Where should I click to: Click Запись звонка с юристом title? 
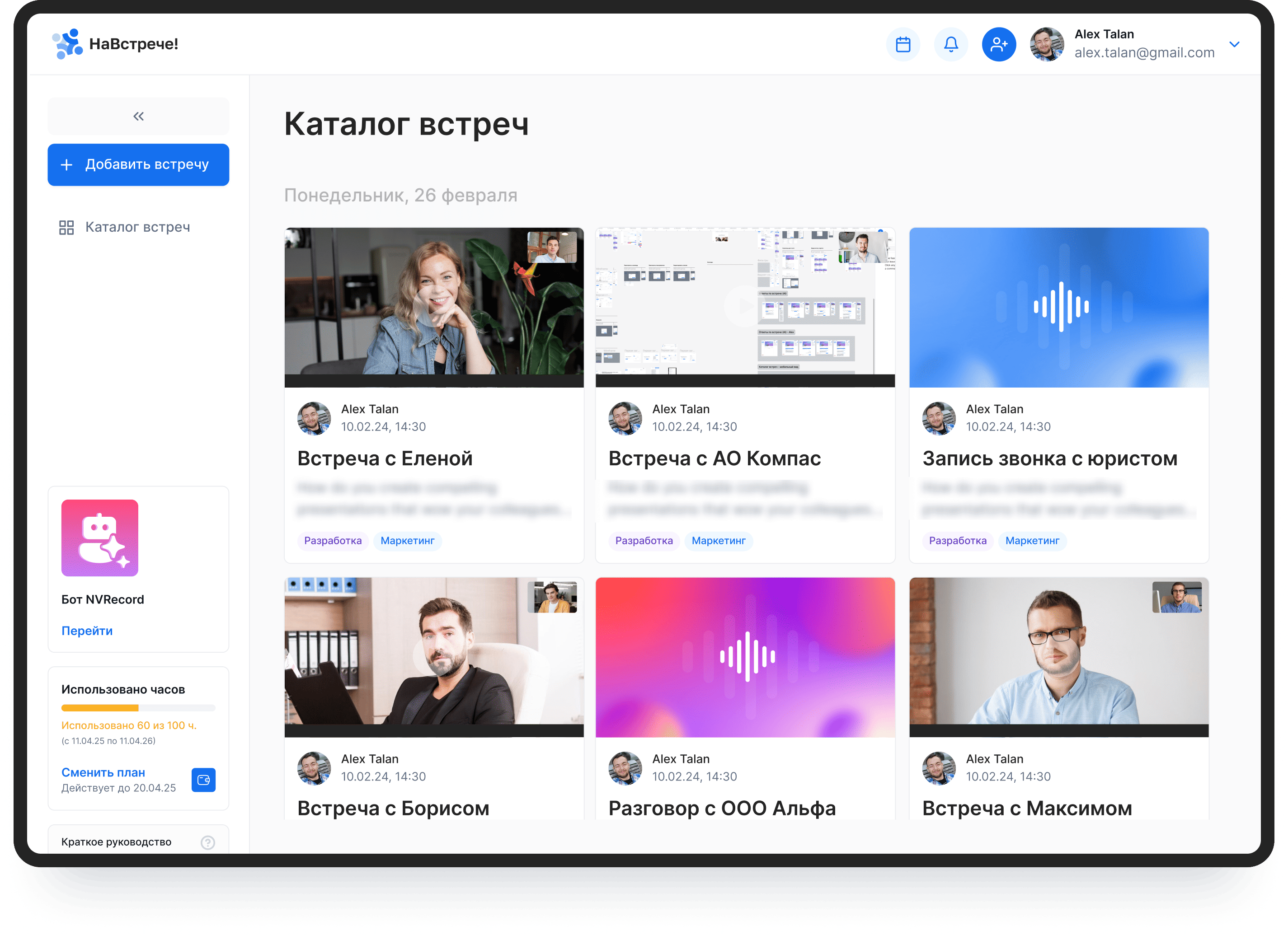pyautogui.click(x=1049, y=458)
